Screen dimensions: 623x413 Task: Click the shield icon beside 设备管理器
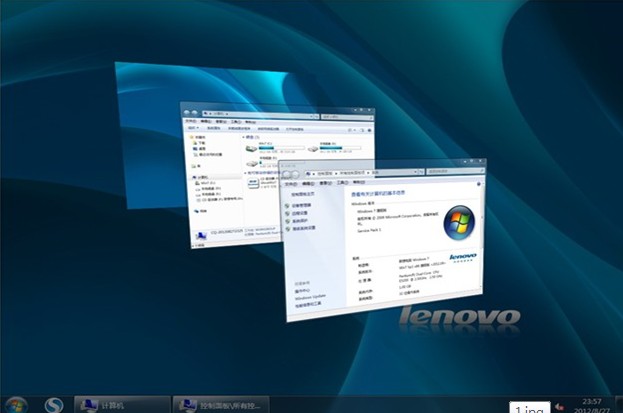click(x=287, y=206)
